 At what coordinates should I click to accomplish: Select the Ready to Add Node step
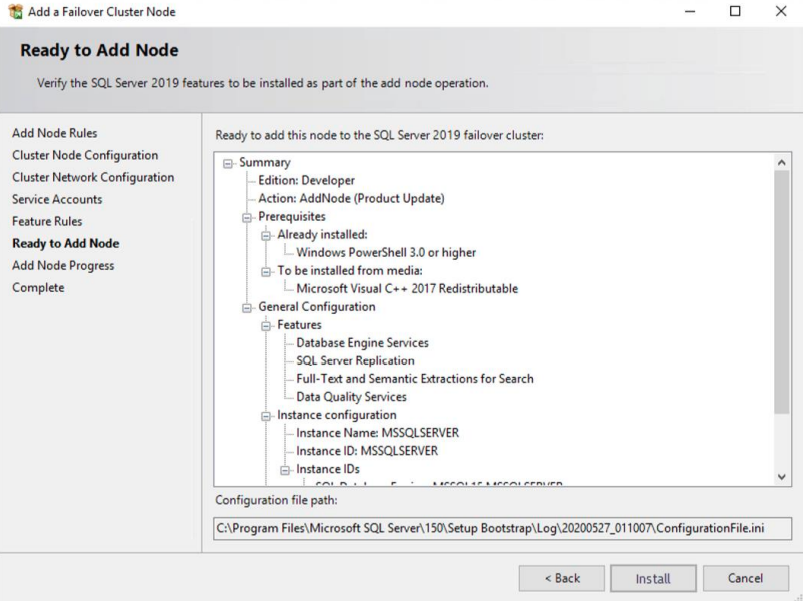pos(66,243)
